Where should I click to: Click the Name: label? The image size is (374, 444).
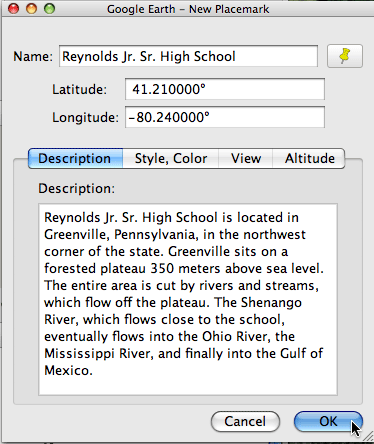click(x=33, y=56)
